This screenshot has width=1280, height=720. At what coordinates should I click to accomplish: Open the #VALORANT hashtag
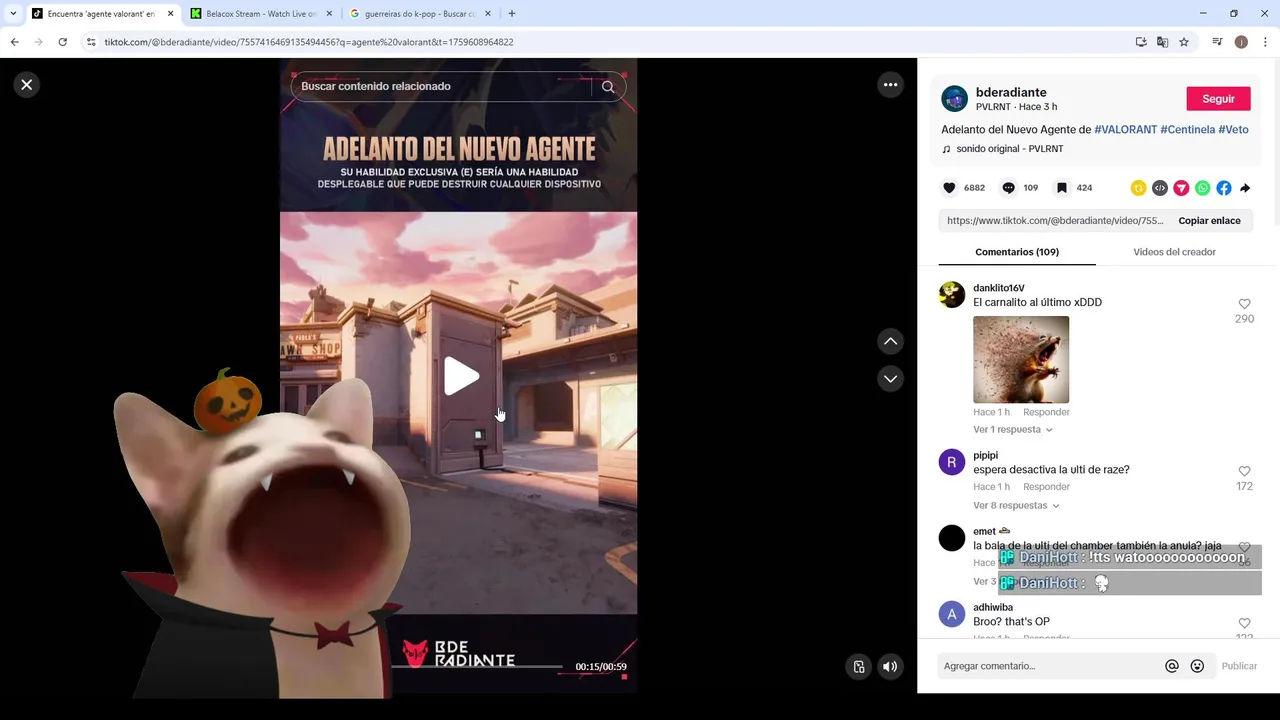point(1125,130)
